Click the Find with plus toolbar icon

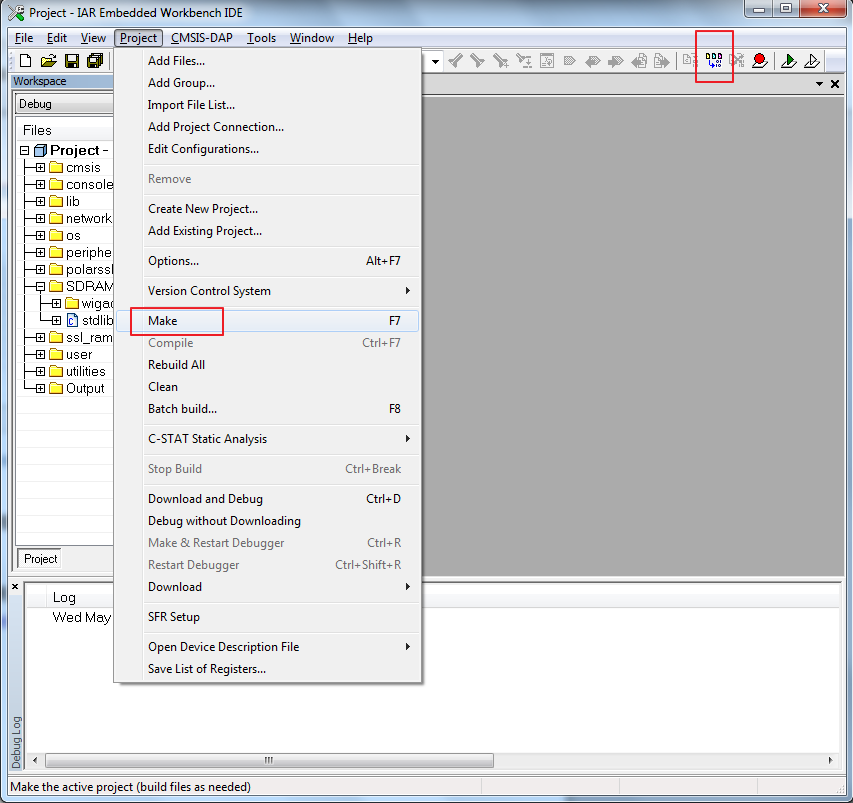[x=500, y=60]
